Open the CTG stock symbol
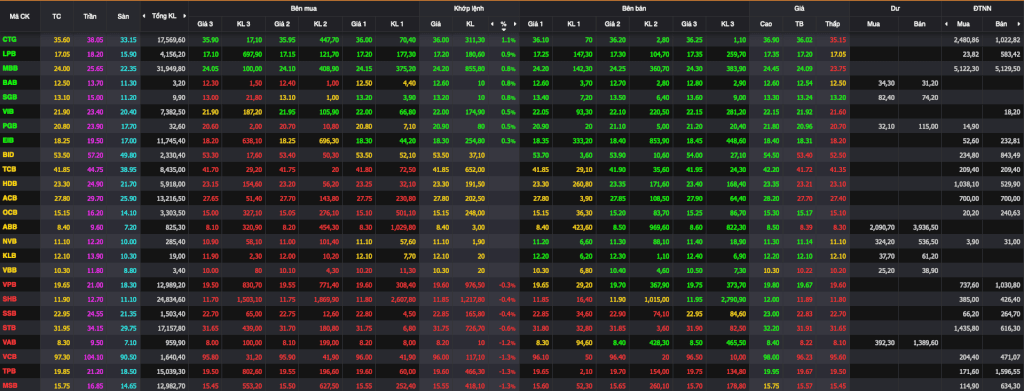 coord(10,40)
